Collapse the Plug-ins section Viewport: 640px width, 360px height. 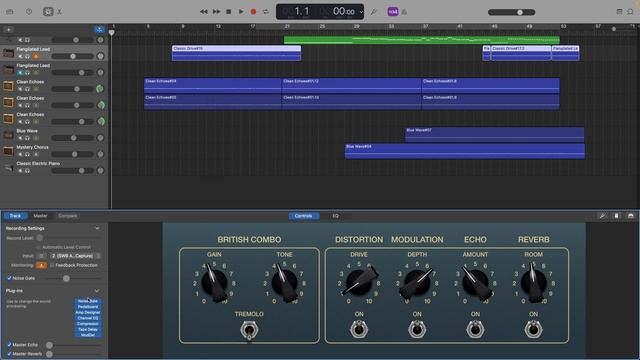coord(97,291)
